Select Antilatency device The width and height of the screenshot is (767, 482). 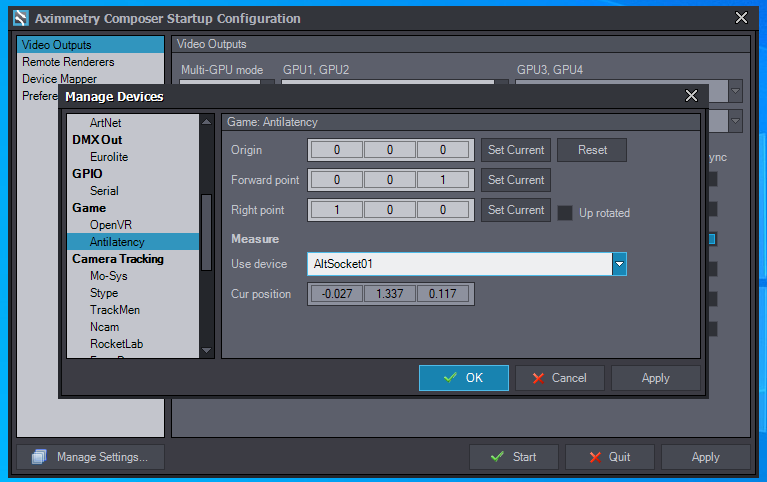click(x=133, y=242)
